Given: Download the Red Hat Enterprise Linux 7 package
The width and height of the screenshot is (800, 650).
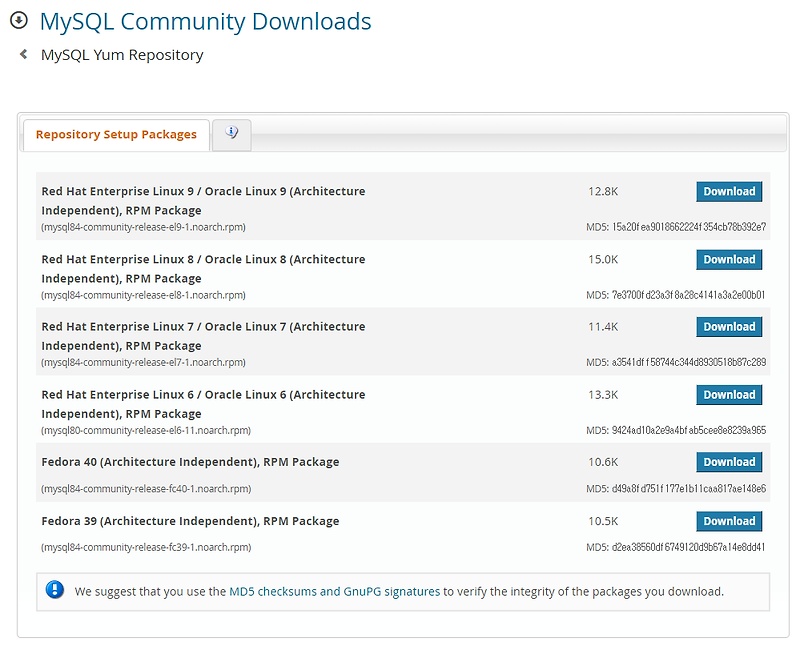Looking at the screenshot, I should [x=729, y=326].
